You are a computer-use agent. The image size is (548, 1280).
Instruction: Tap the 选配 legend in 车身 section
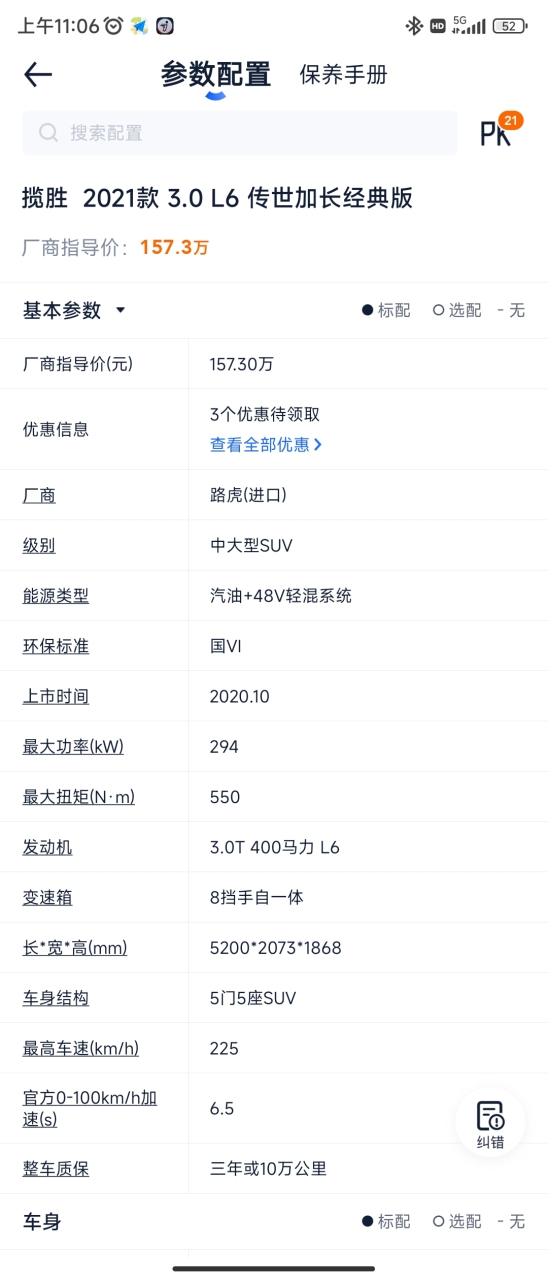[x=457, y=1221]
